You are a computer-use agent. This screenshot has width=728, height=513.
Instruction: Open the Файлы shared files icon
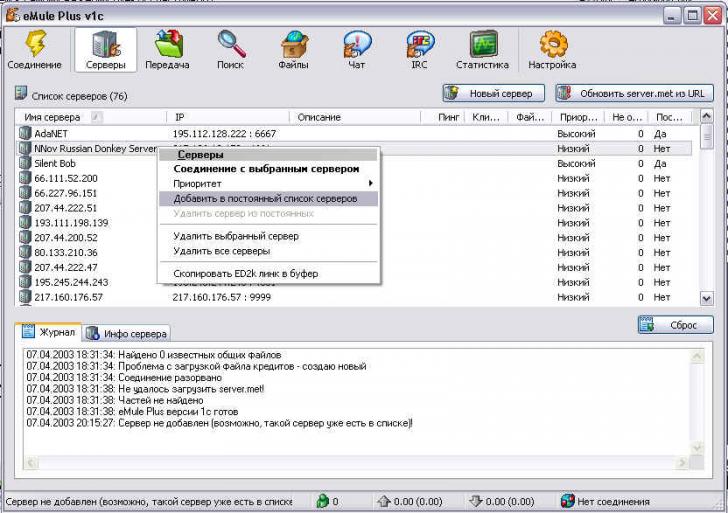tap(293, 46)
